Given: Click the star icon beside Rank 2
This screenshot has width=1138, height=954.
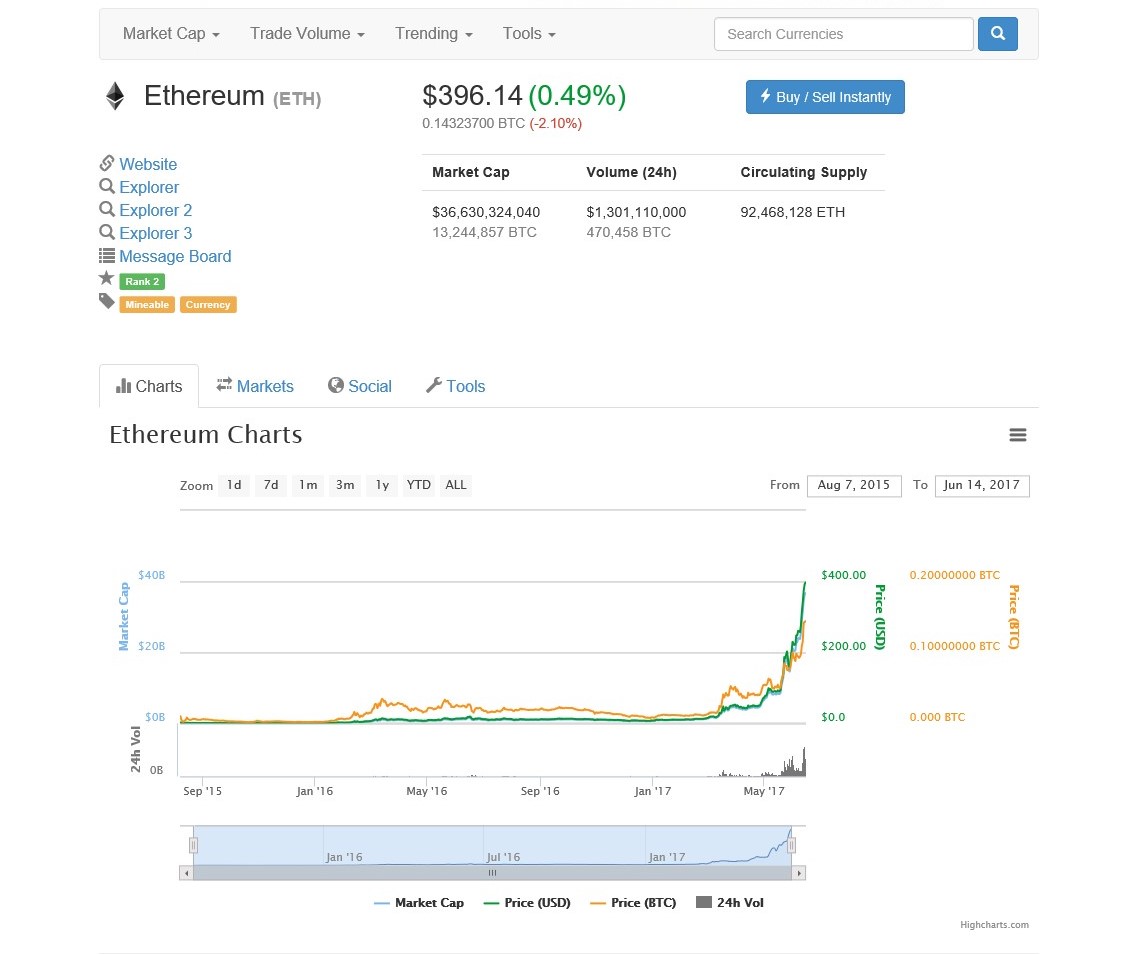Looking at the screenshot, I should (x=106, y=279).
